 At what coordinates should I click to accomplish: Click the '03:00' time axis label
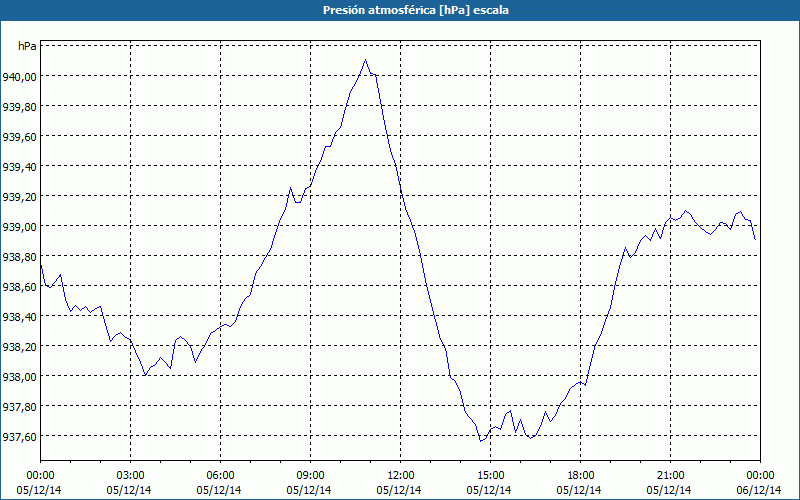131,476
